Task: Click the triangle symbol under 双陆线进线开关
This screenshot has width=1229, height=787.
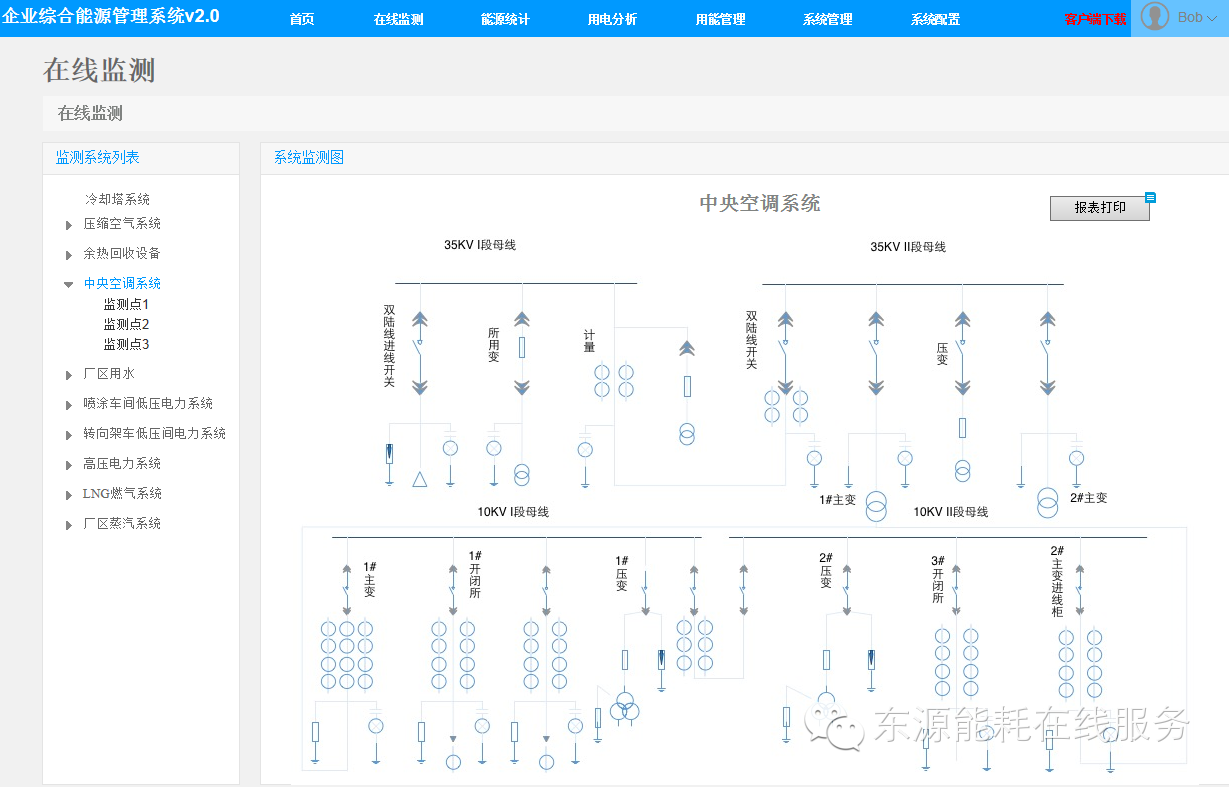Action: tap(420, 479)
